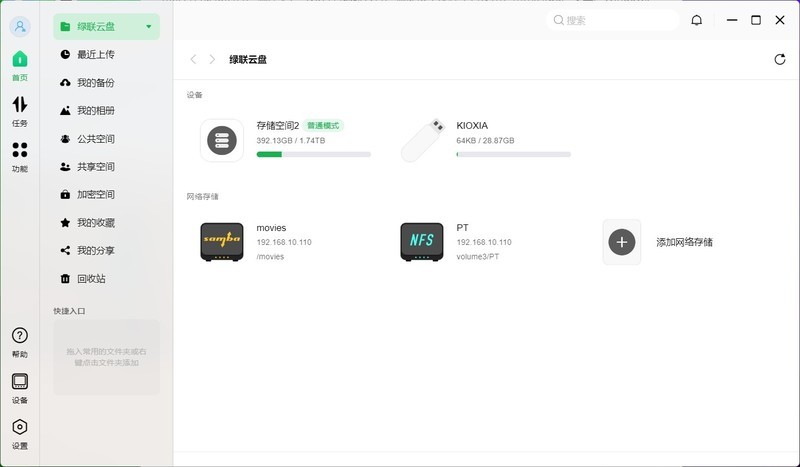Click the volume3/PT path text
This screenshot has height=467, width=800.
[x=478, y=257]
